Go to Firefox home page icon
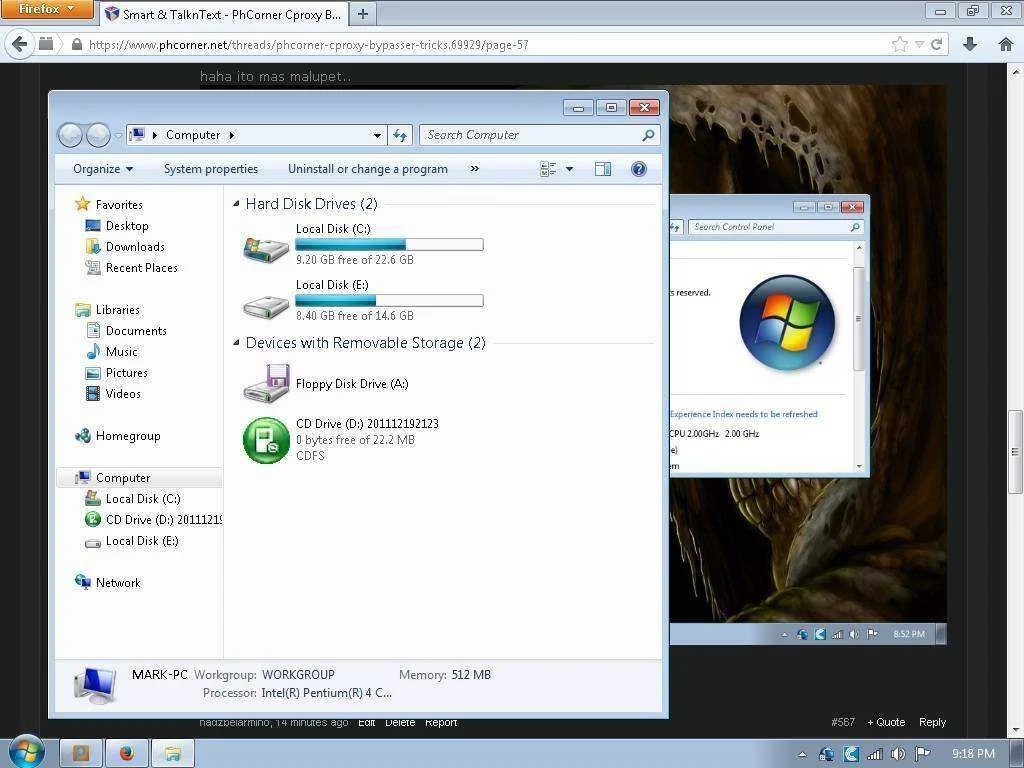The height and width of the screenshot is (768, 1024). [1006, 44]
